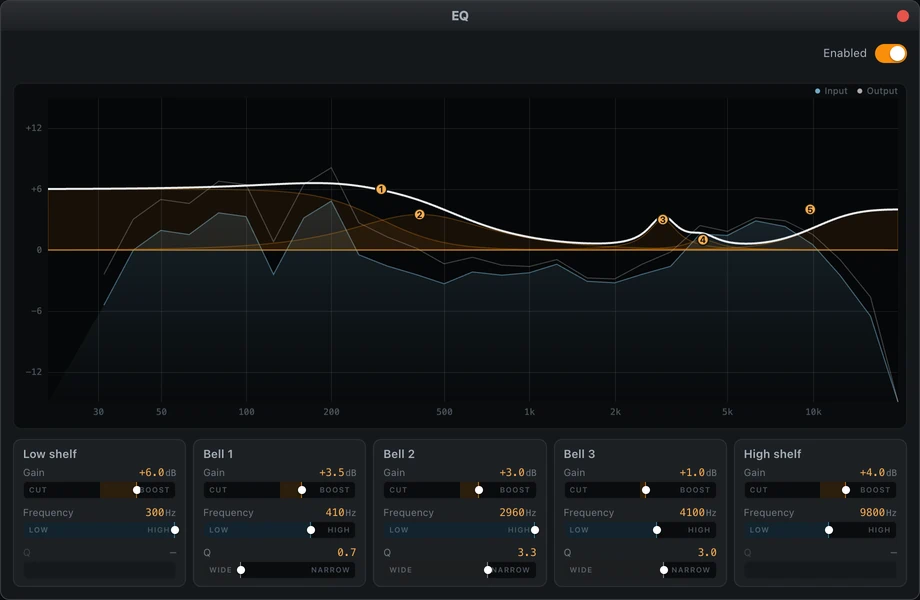
Task: Click the 10k frequency axis label
Action: pyautogui.click(x=813, y=412)
